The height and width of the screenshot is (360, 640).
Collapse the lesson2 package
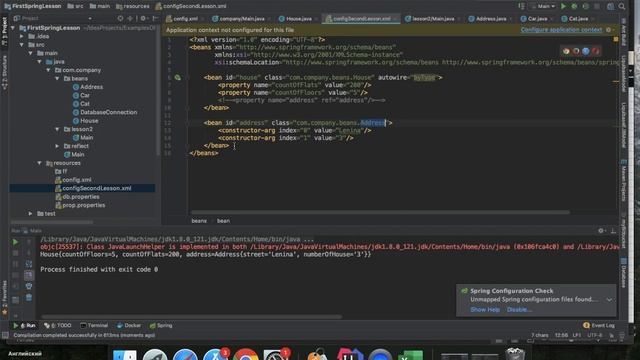coord(58,129)
